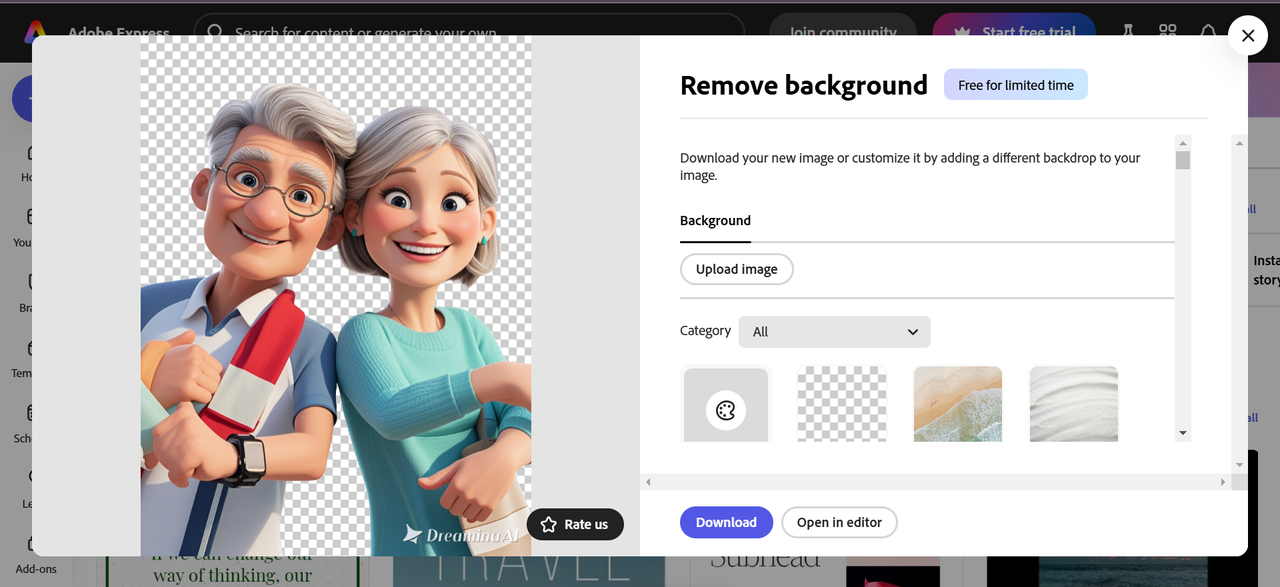Click the labs flask icon in header
This screenshot has height=587, width=1280.
coord(1128,32)
